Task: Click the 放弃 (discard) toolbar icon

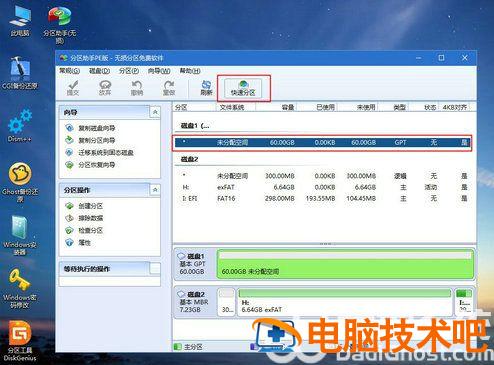Action: coord(105,88)
